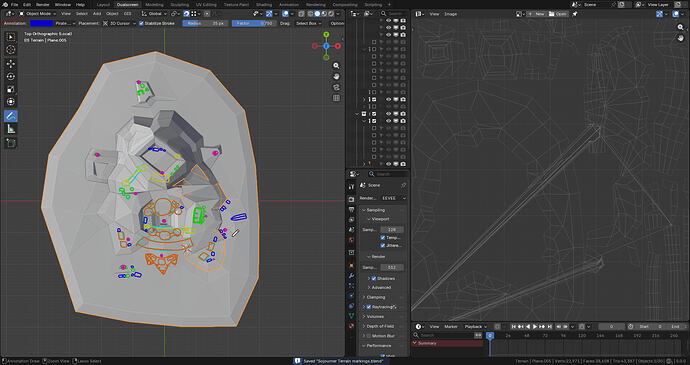The height and width of the screenshot is (365, 690).
Task: Select the Annotate tool
Action: coord(11,116)
